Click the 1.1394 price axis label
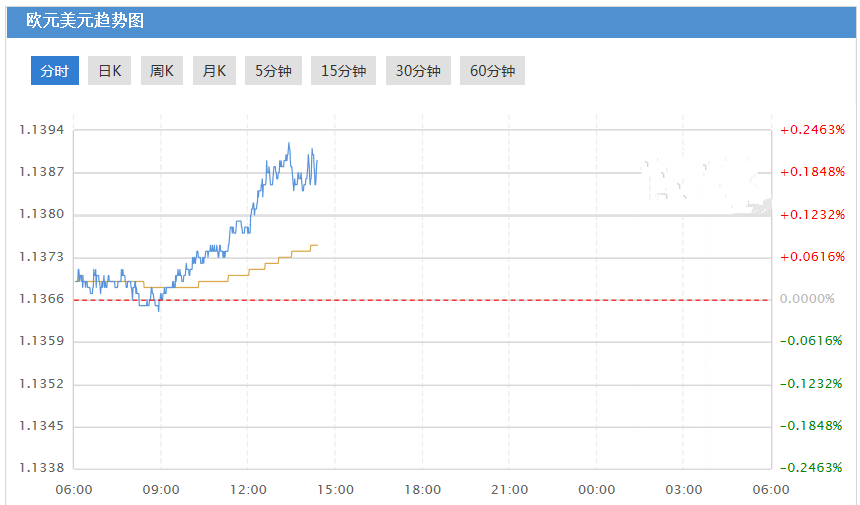Image resolution: width=860 pixels, height=505 pixels. tap(41, 130)
